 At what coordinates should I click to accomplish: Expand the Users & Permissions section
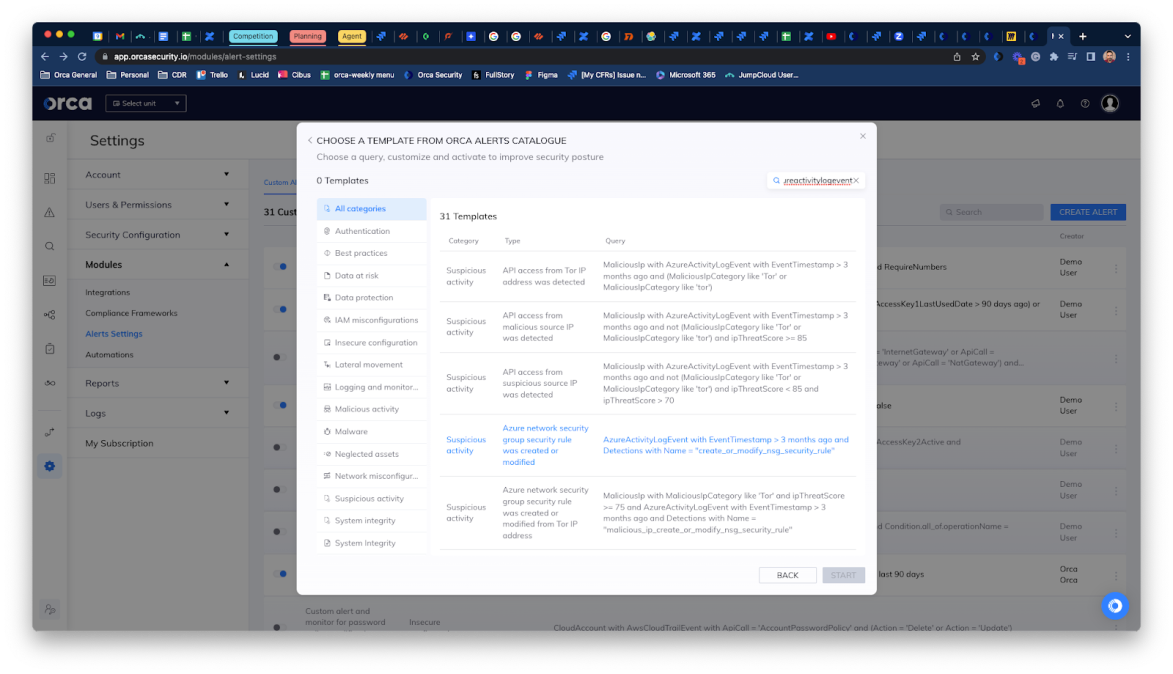pyautogui.click(x=157, y=204)
